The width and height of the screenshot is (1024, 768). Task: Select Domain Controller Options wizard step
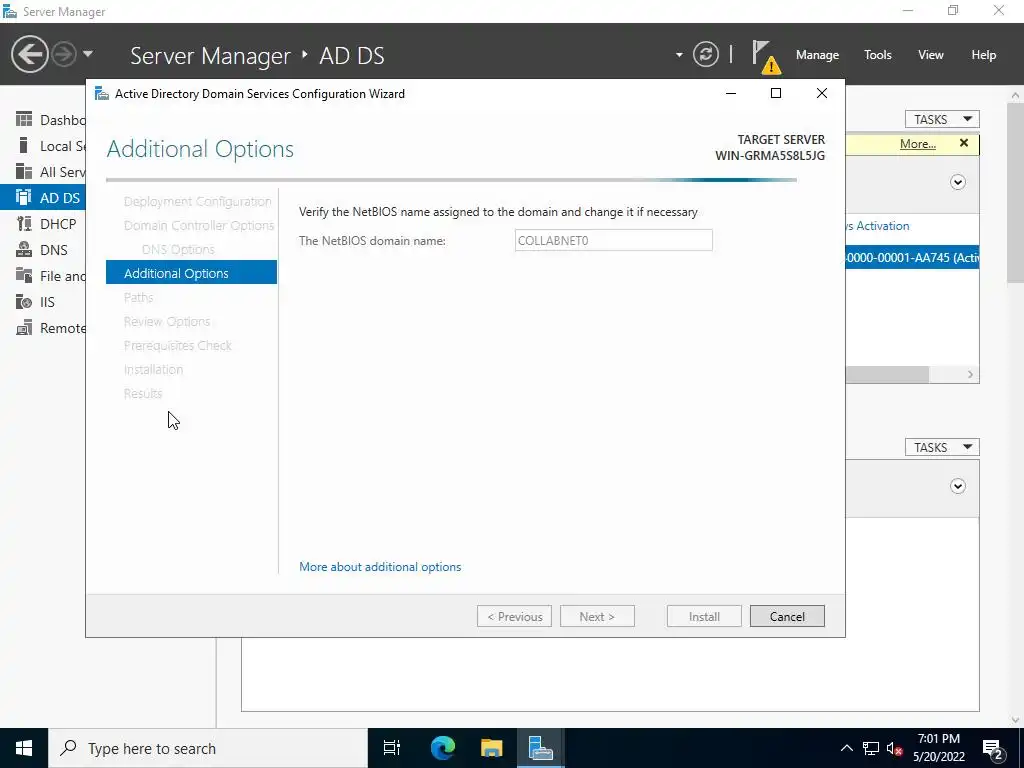[x=199, y=225]
